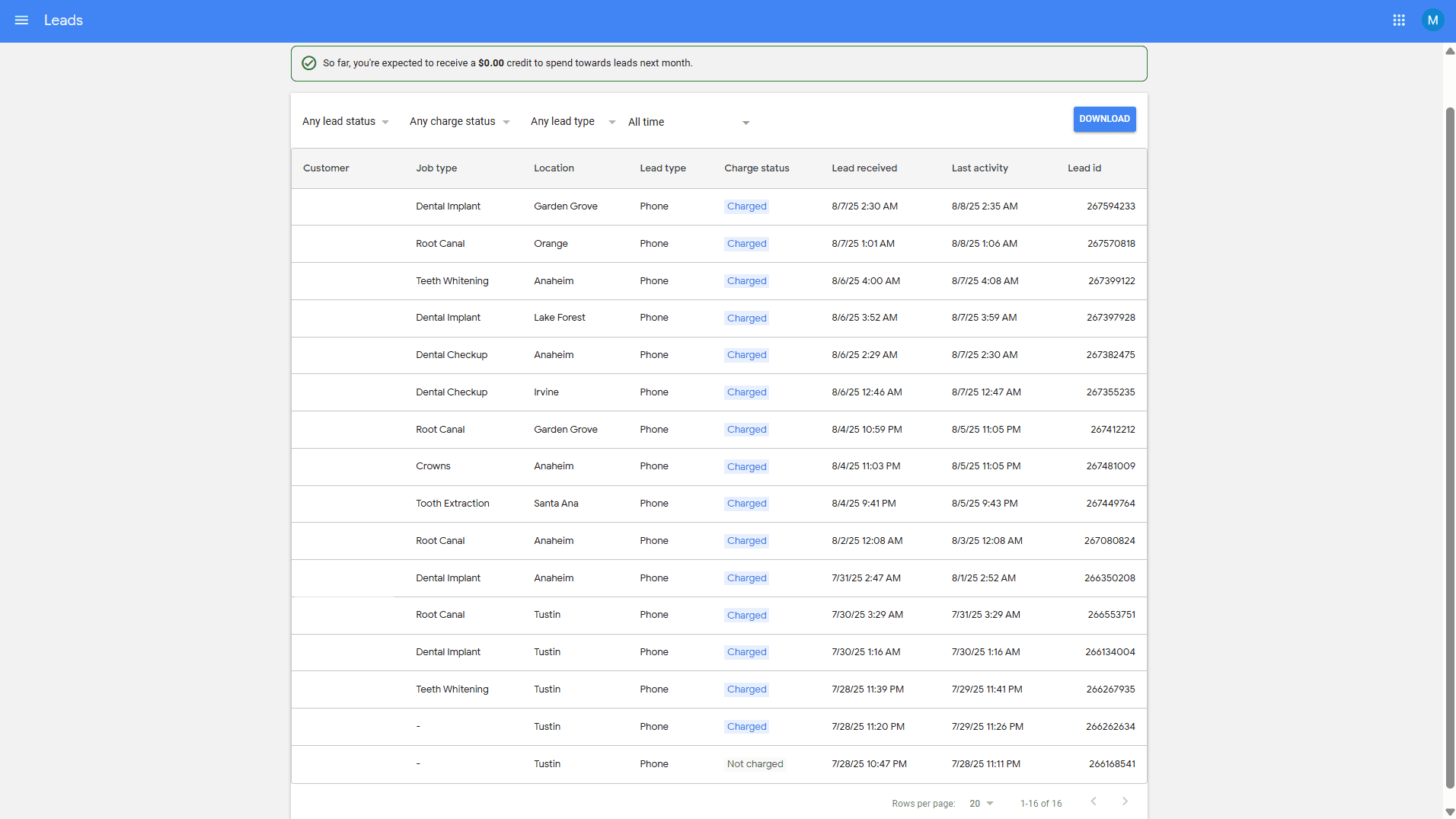Open lead id 267570818
The width and height of the screenshot is (1456, 819).
point(1111,244)
